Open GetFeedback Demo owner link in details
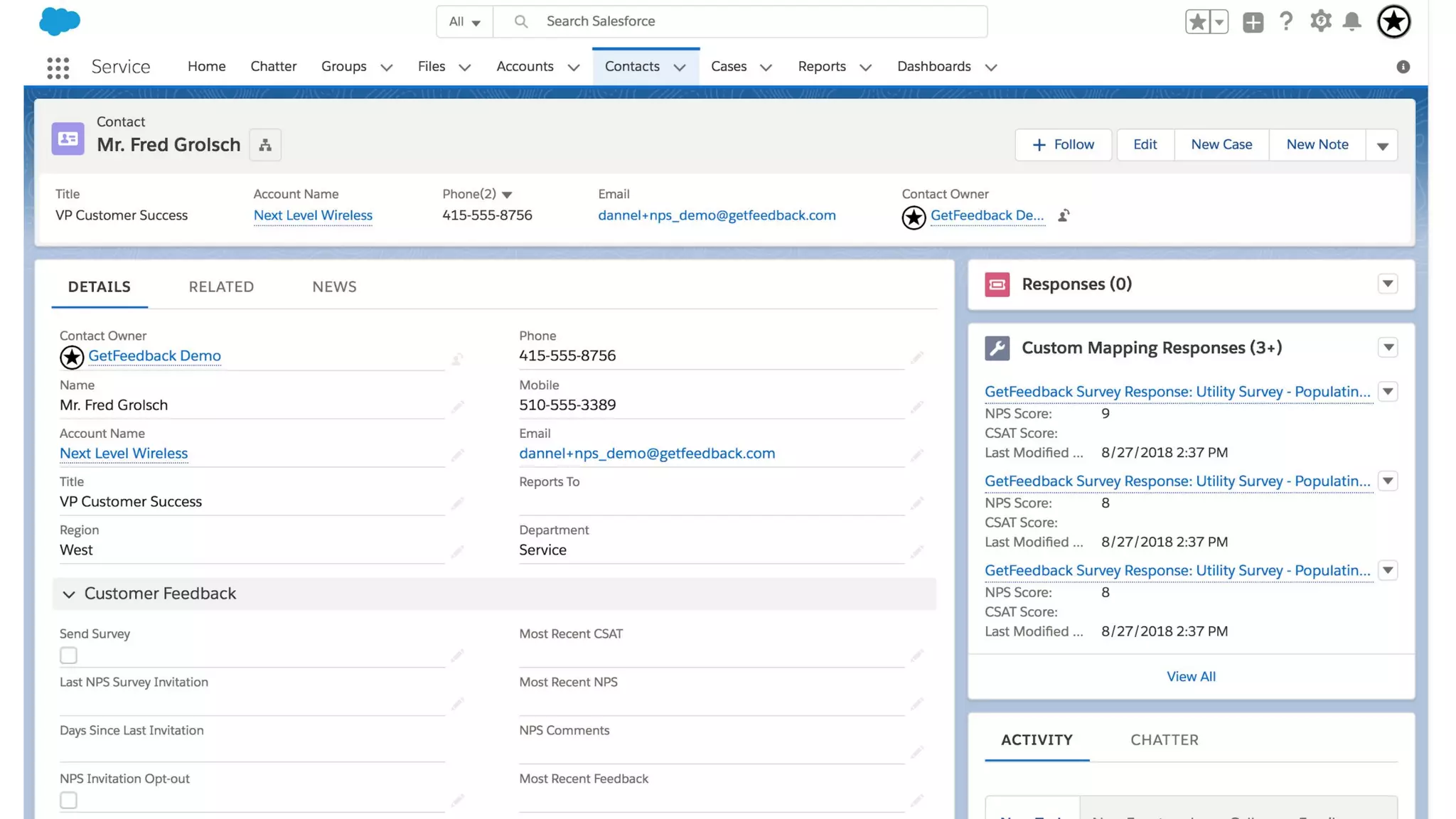Screen dimensions: 1456x819 154,355
